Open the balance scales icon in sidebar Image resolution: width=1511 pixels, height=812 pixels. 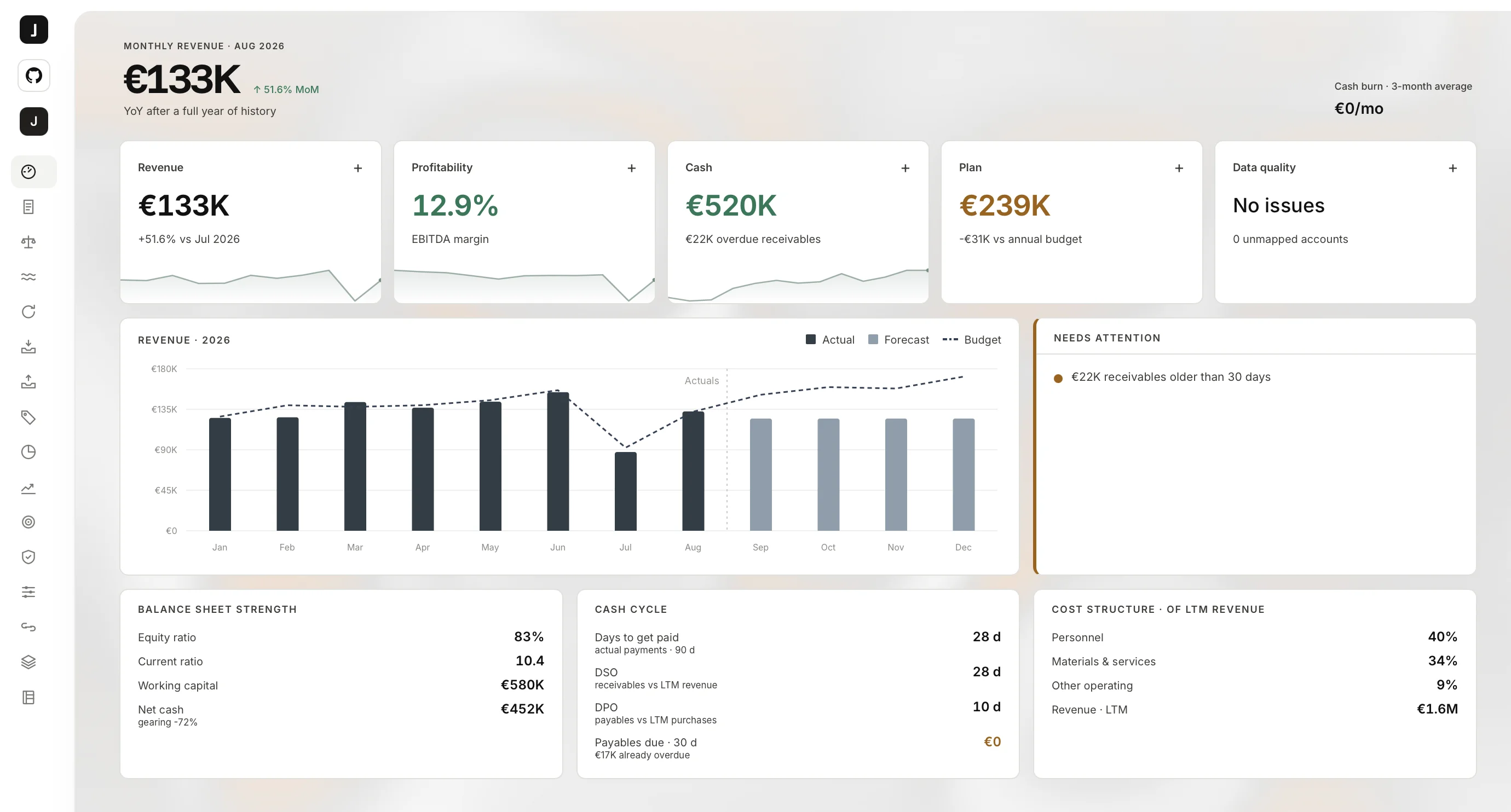click(28, 242)
